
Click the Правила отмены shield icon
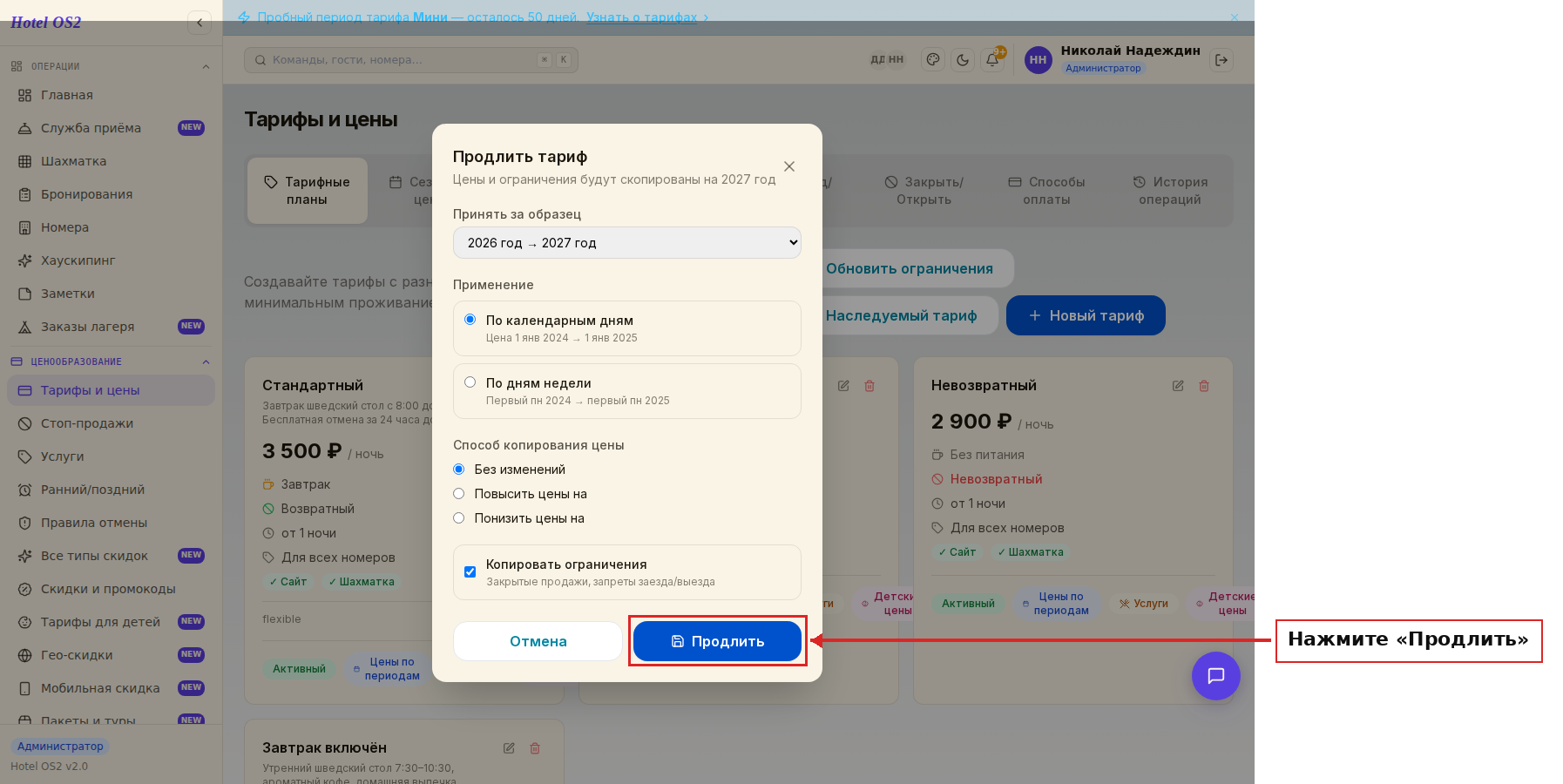click(x=24, y=523)
